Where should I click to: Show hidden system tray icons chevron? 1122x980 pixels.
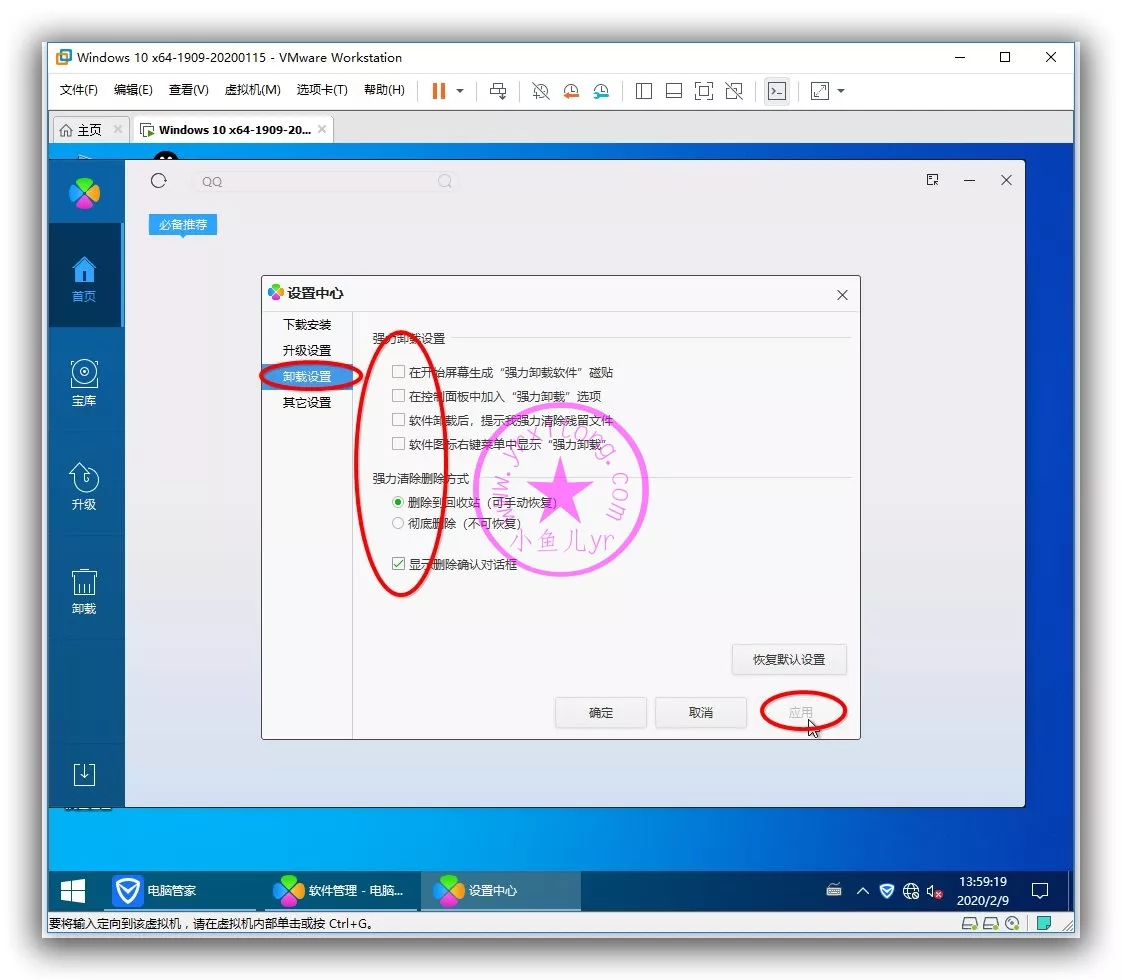coord(862,890)
